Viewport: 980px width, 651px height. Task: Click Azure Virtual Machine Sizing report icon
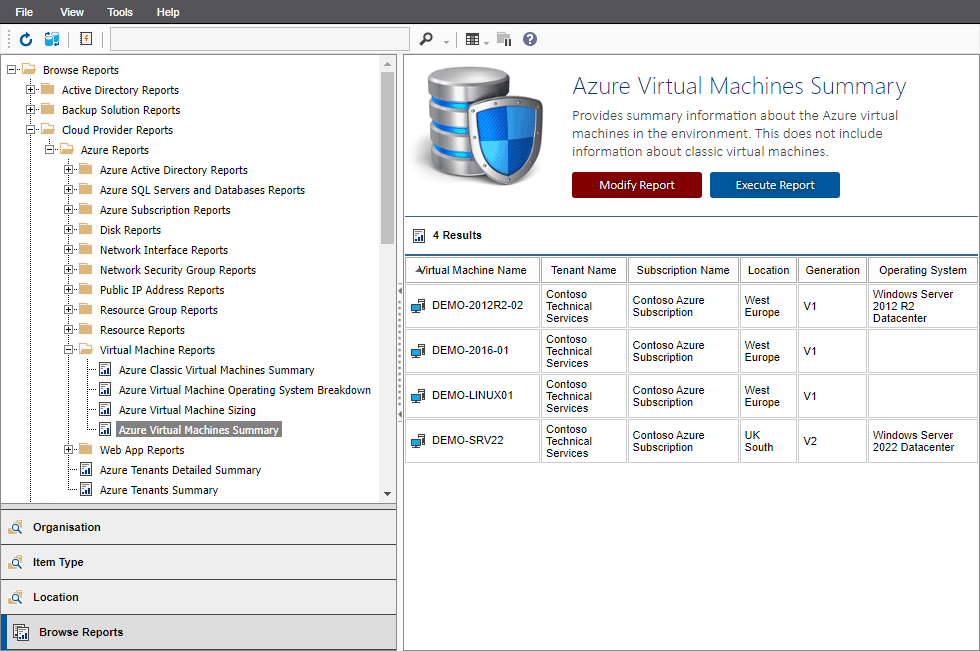click(x=105, y=410)
